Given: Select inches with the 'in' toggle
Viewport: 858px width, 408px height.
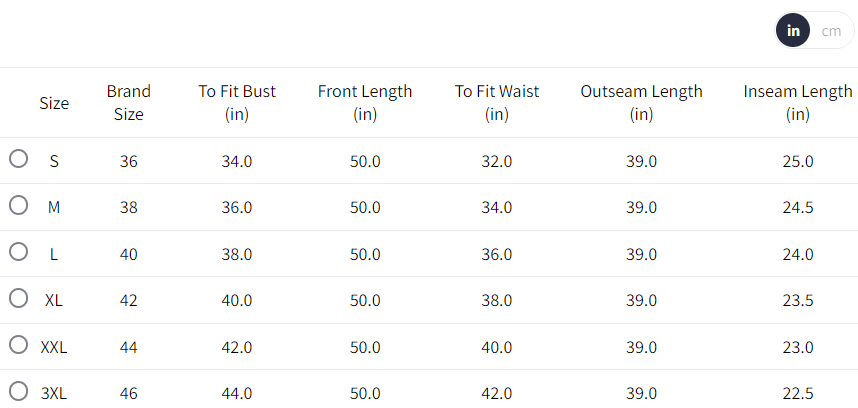Looking at the screenshot, I should (x=793, y=31).
